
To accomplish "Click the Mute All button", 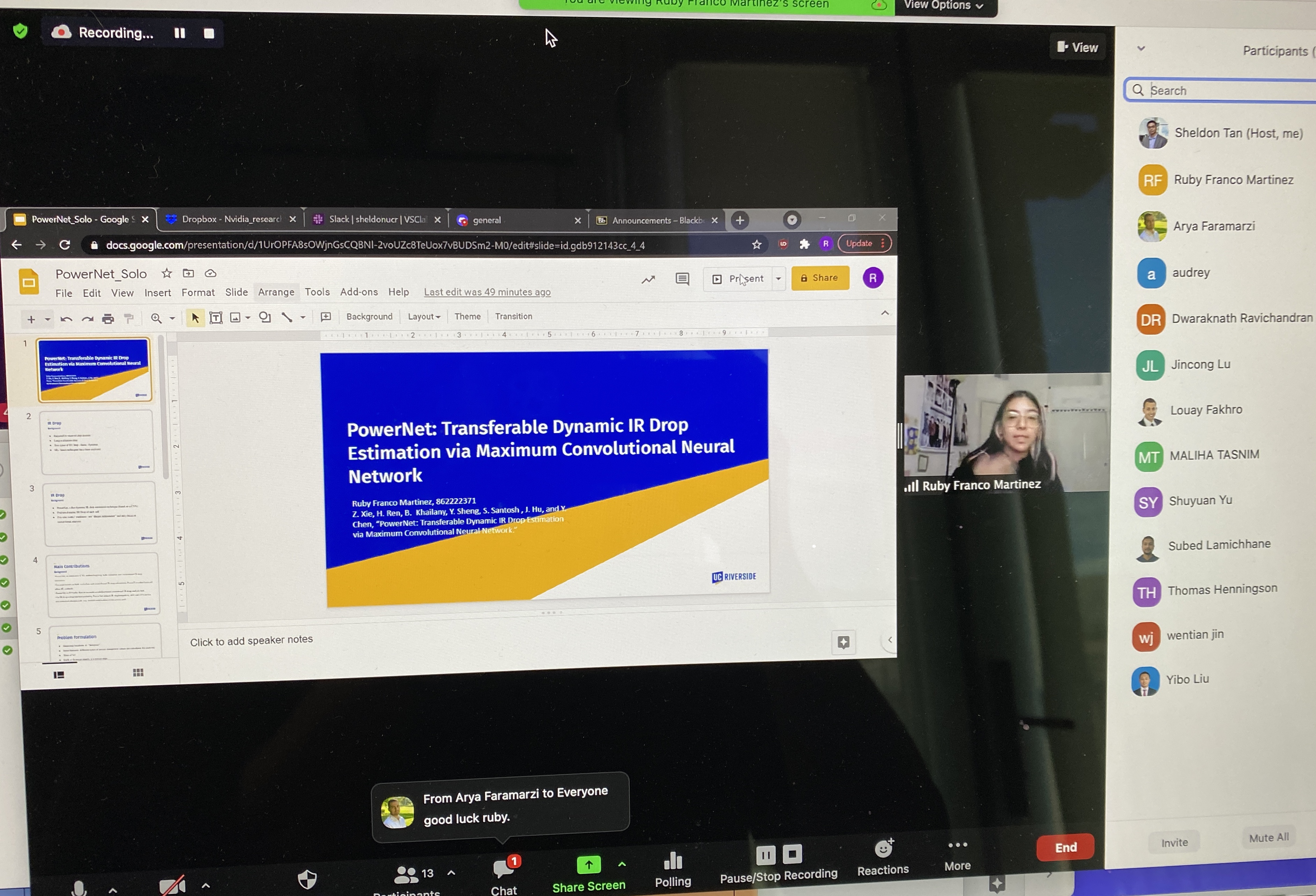I will [x=1268, y=838].
